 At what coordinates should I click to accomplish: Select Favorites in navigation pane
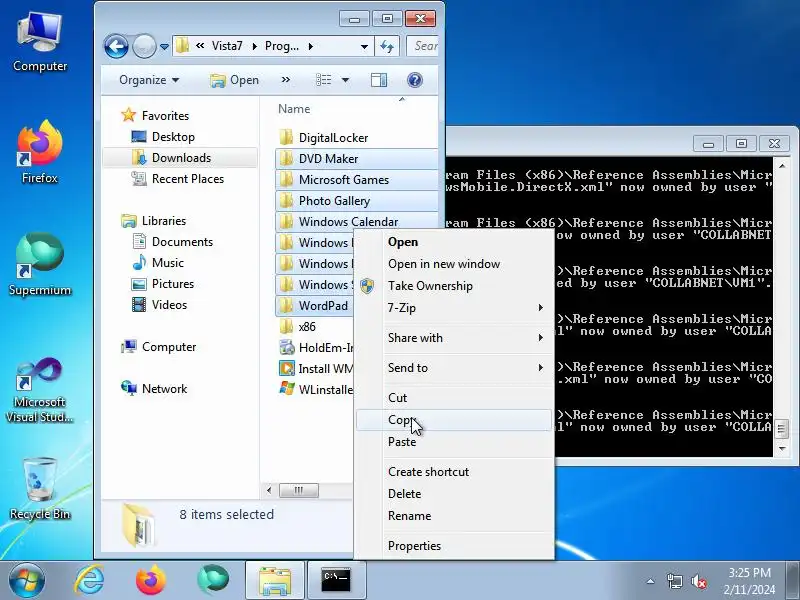point(165,116)
